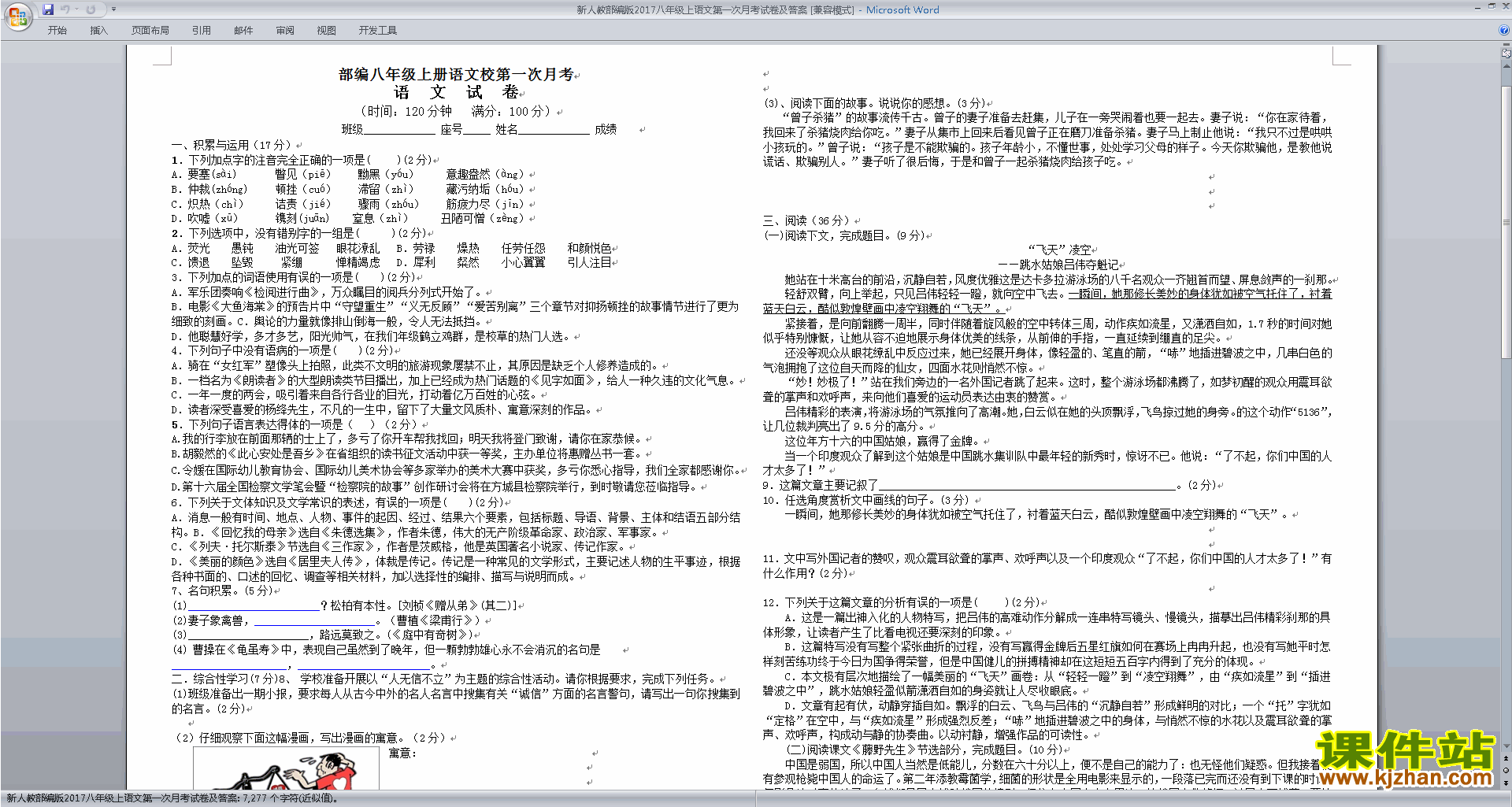Click the 班级 blank underline field
1512x807 pixels.
click(x=398, y=130)
